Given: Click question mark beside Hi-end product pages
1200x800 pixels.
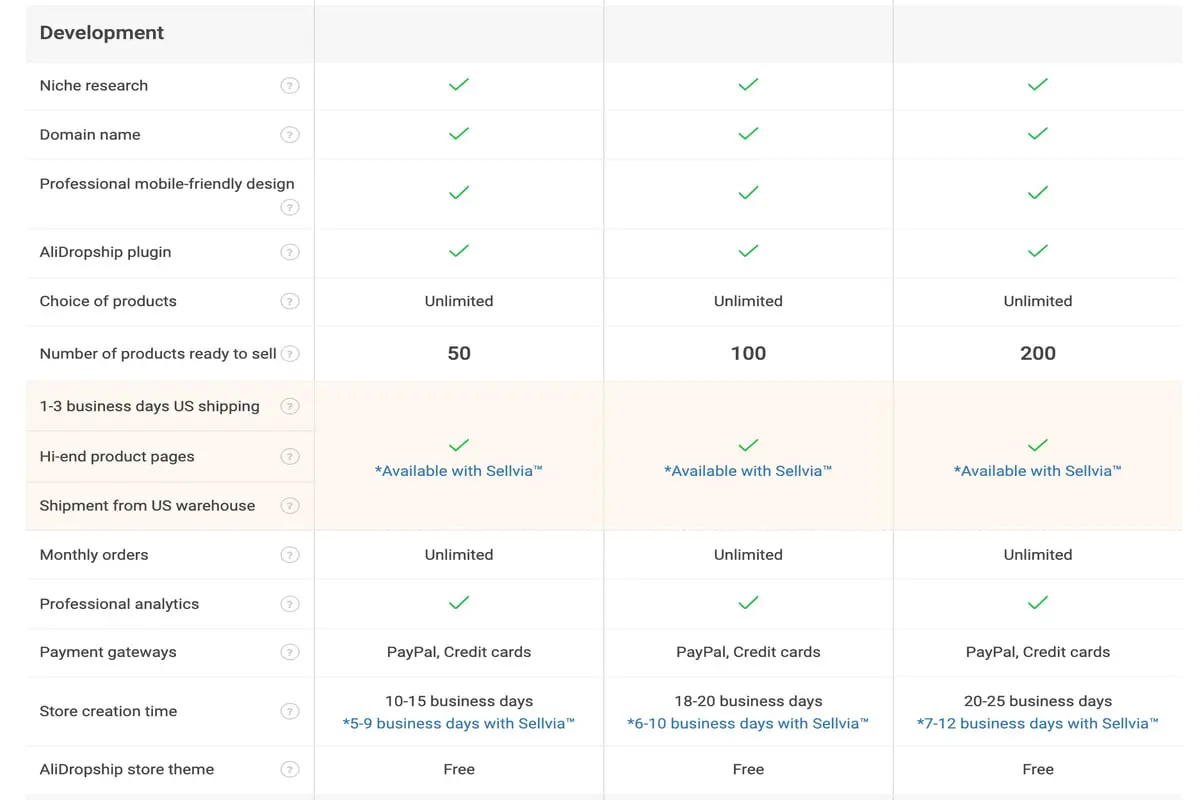Looking at the screenshot, I should [290, 457].
